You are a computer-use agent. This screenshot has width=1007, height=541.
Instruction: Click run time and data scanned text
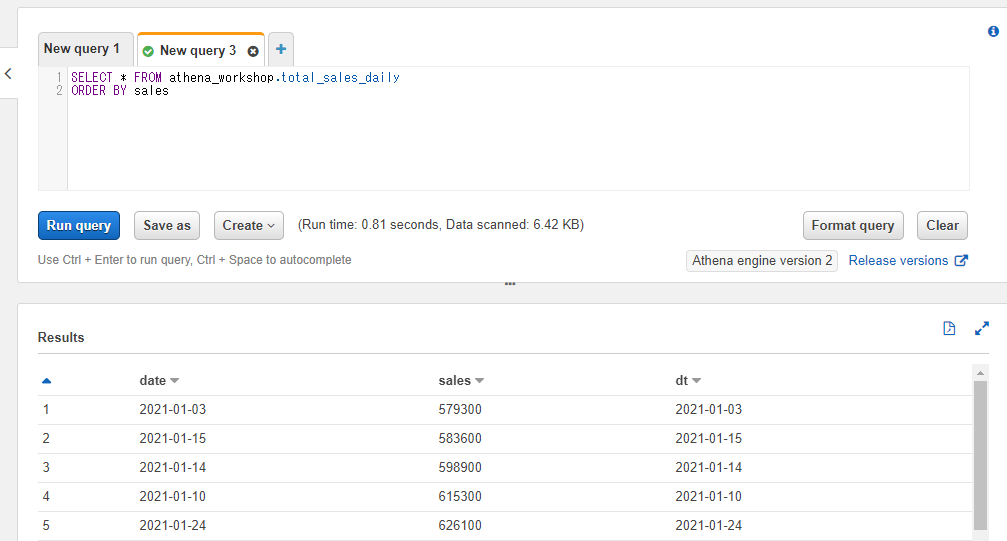point(441,225)
